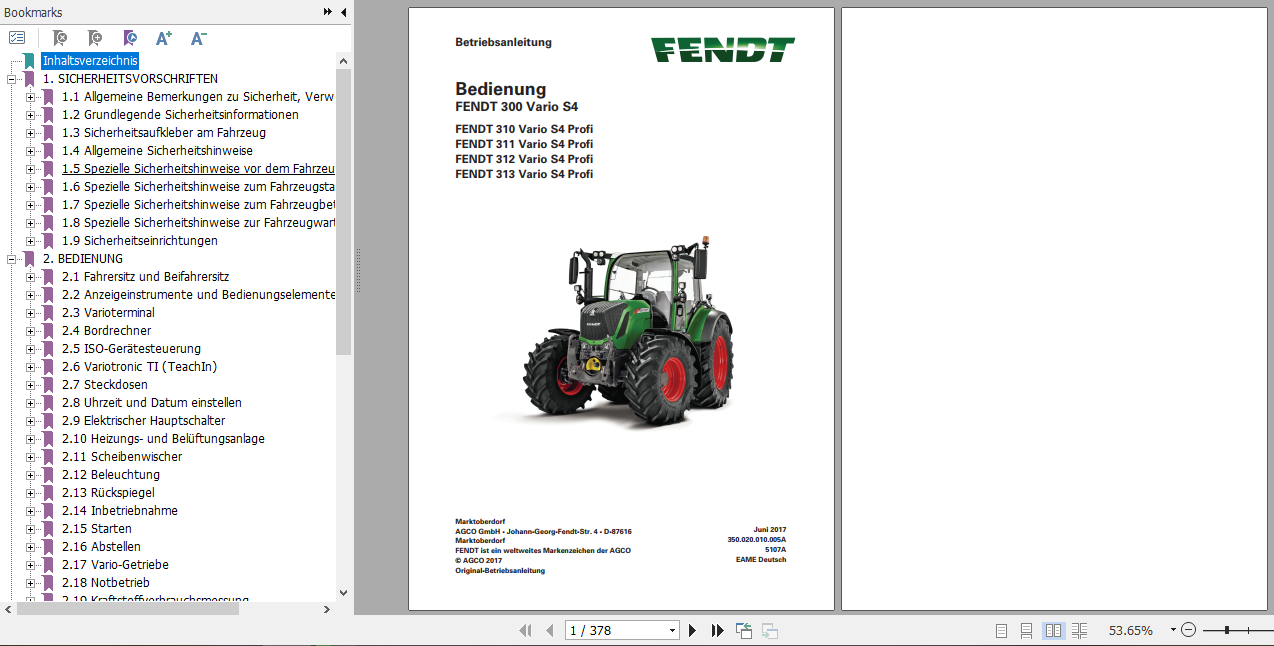The width and height of the screenshot is (1274, 646).
Task: Open bookmark 2.4 Bordrechner
Action: click(106, 331)
